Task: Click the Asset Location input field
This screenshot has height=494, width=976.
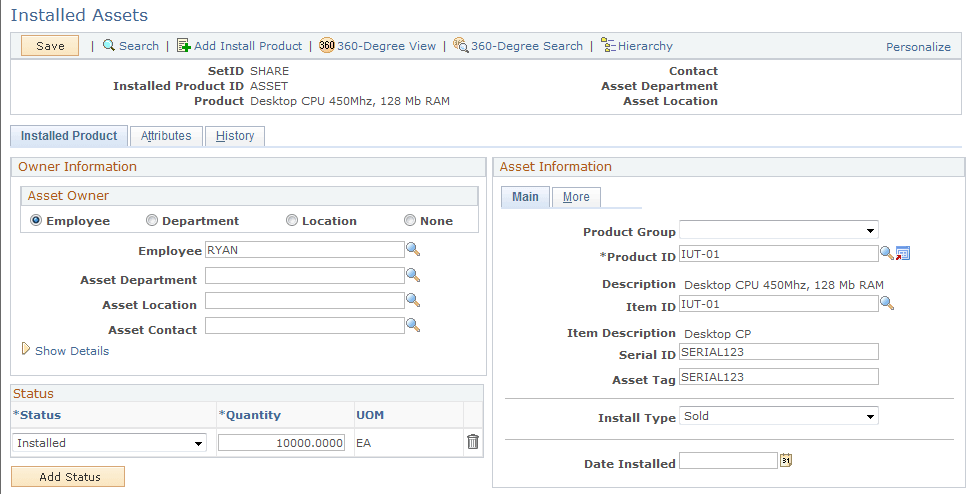Action: click(x=305, y=301)
